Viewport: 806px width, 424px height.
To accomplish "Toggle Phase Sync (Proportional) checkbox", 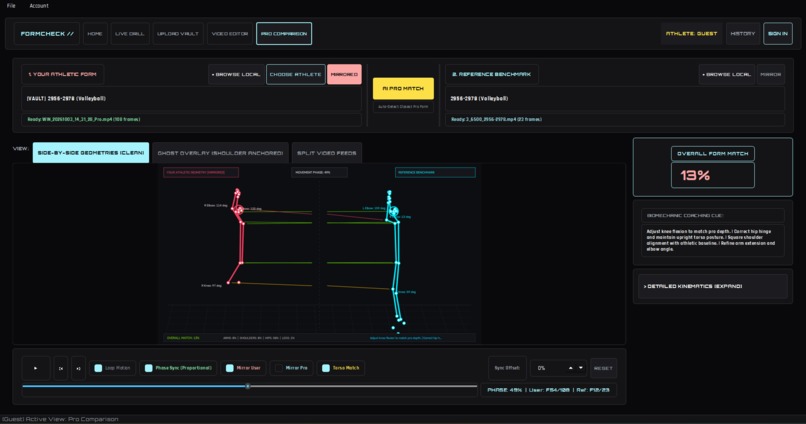I will (149, 368).
